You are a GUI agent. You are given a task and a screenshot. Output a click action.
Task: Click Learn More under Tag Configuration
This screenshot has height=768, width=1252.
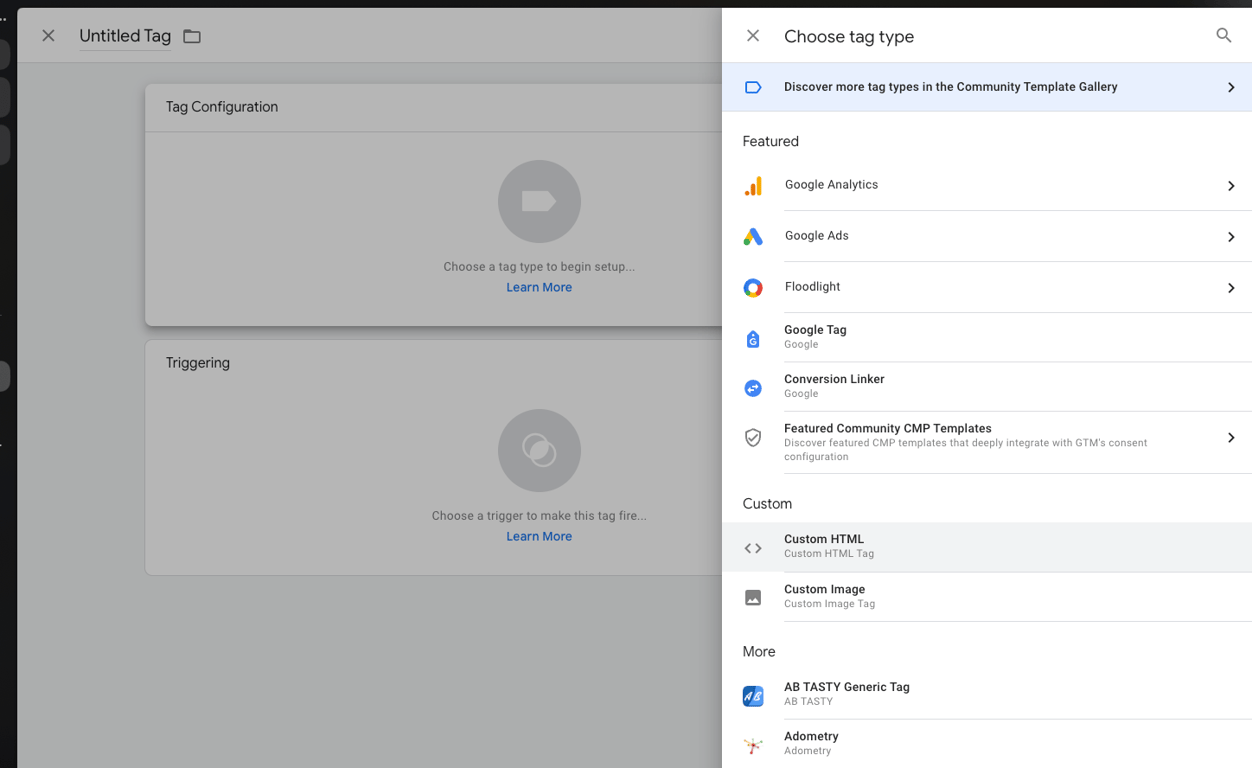[x=539, y=287]
